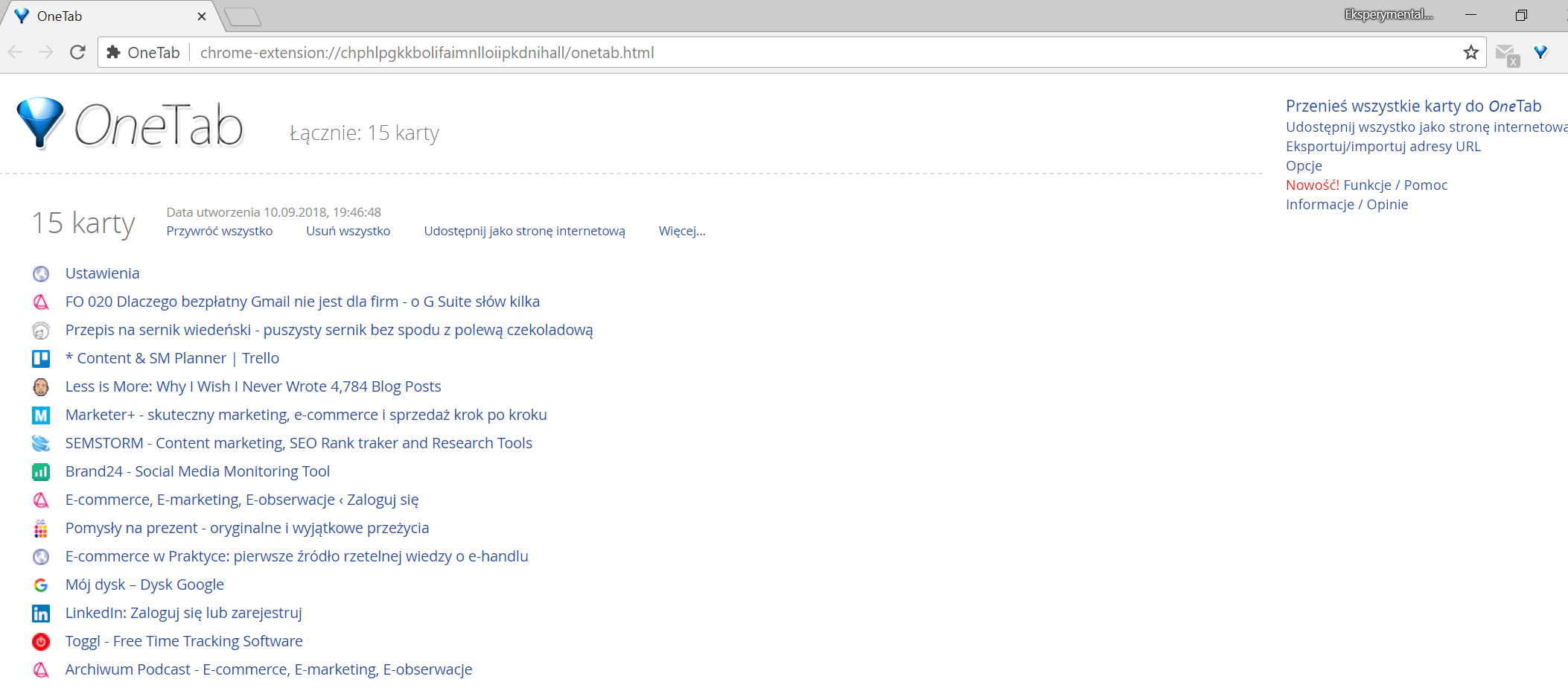The width and height of the screenshot is (1568, 691).
Task: Open the Ustawienia link
Action: 103,273
